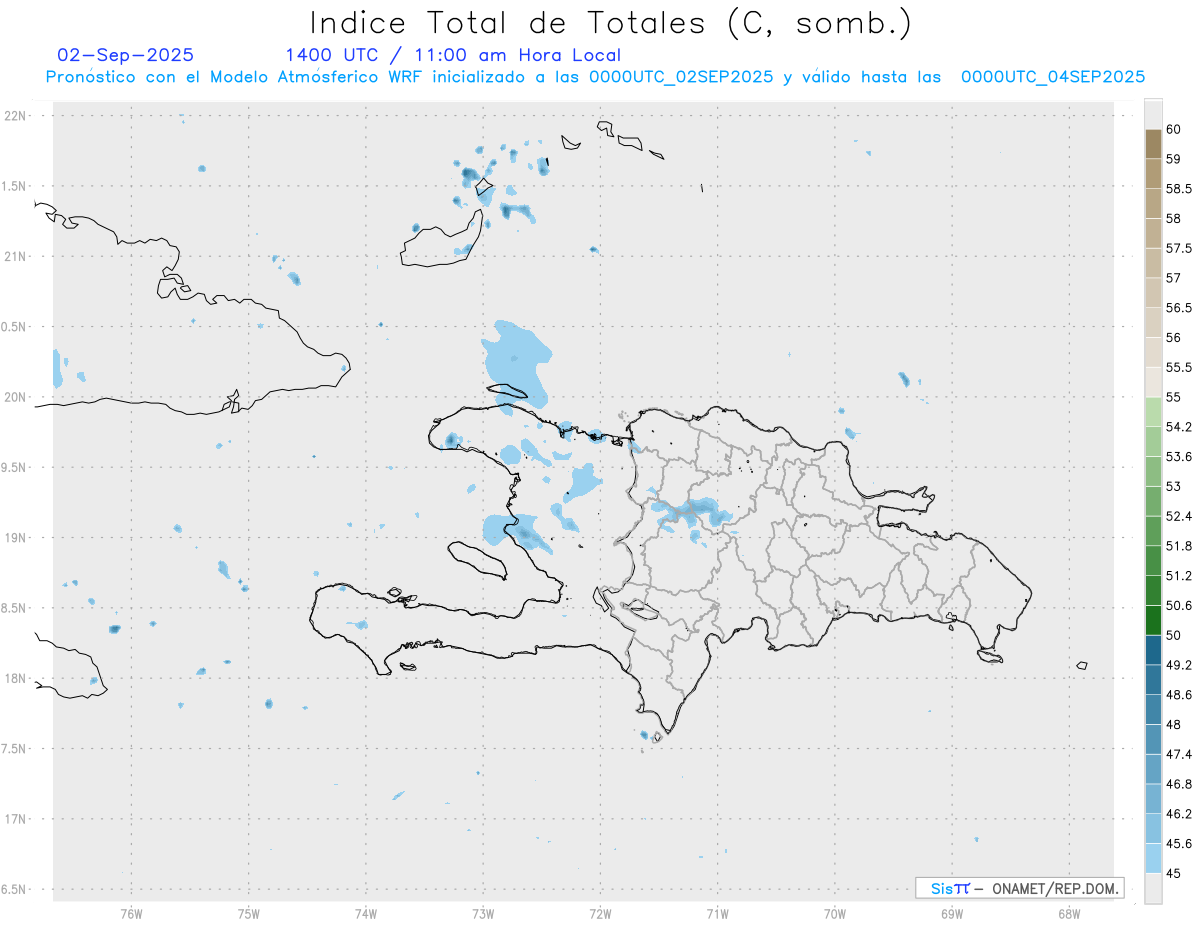Click the "51.8" value on the color scale

point(1178,546)
